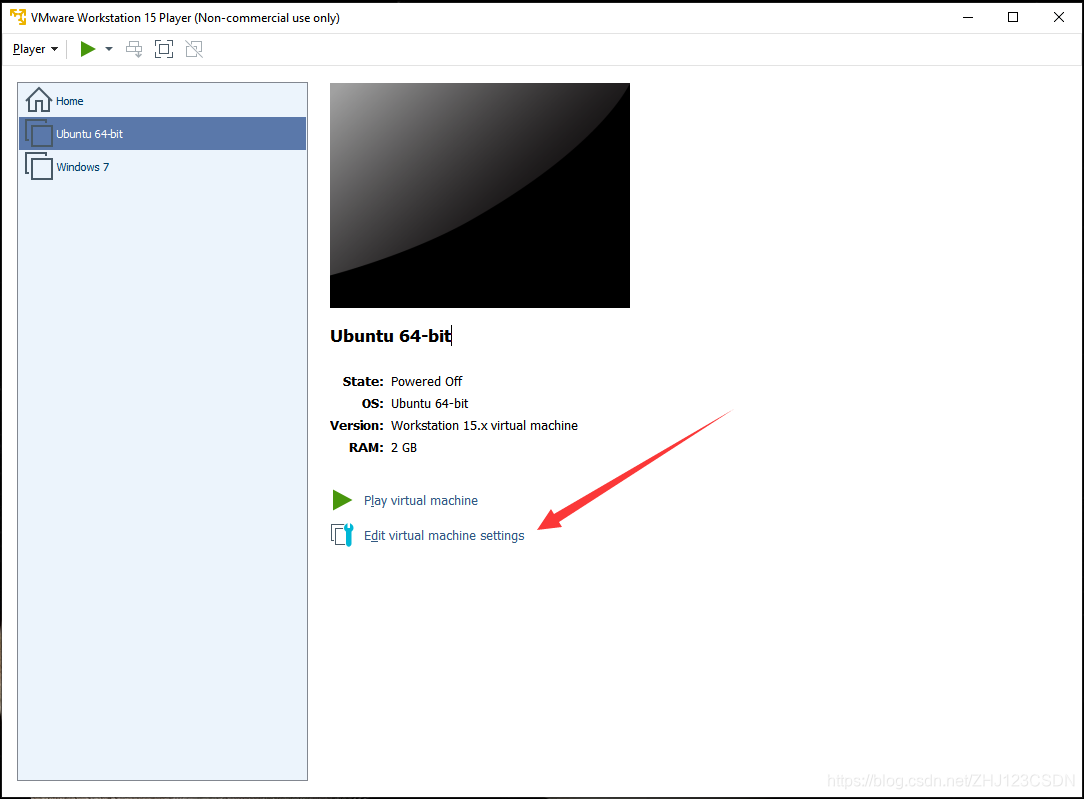Open Edit virtual machine settings
This screenshot has width=1084, height=799.
coord(444,536)
